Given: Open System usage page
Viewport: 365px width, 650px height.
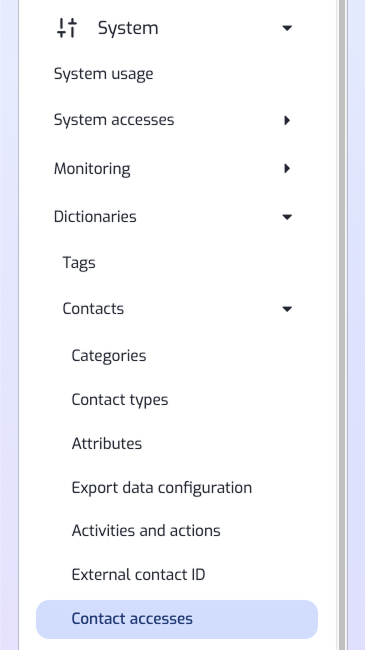Looking at the screenshot, I should point(103,75).
